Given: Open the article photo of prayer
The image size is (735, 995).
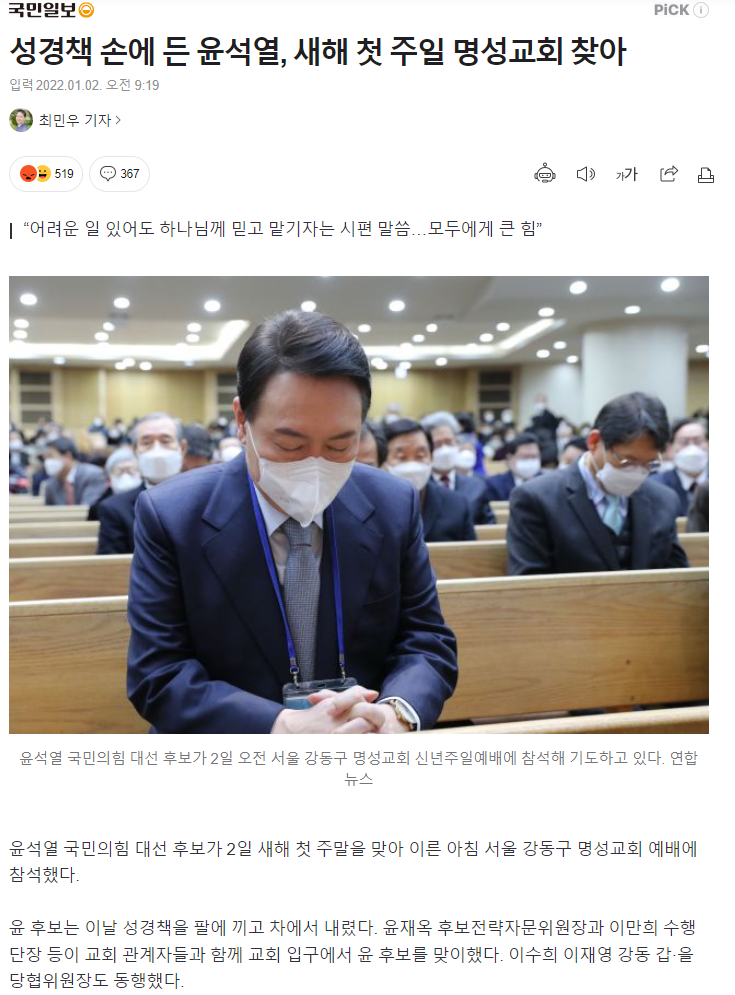Looking at the screenshot, I should tap(359, 504).
